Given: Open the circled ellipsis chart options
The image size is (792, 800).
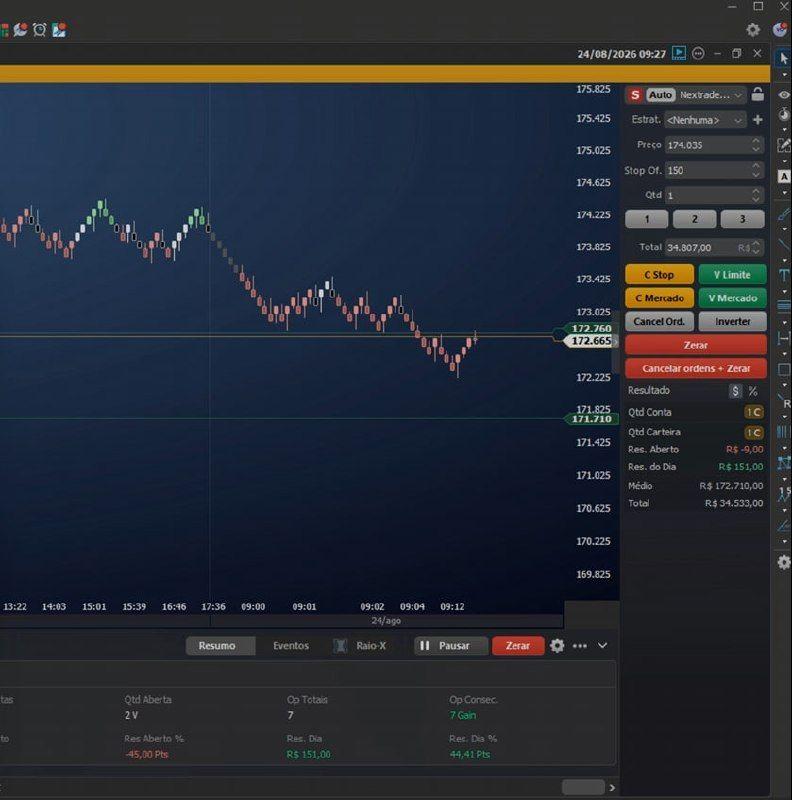Looking at the screenshot, I should [698, 53].
